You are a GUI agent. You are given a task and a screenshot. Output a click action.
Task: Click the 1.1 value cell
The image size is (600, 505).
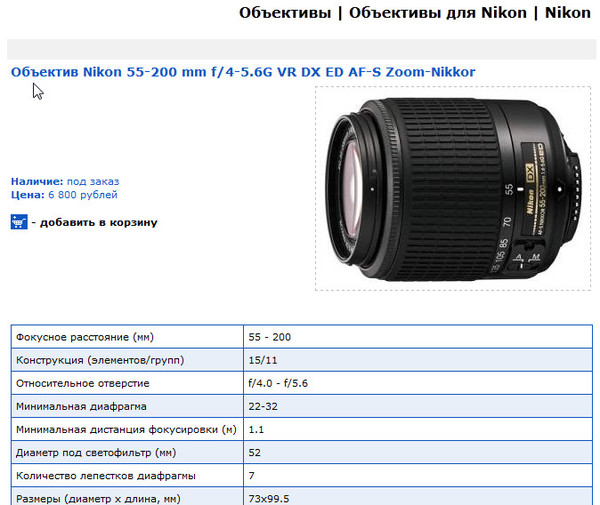click(x=418, y=430)
